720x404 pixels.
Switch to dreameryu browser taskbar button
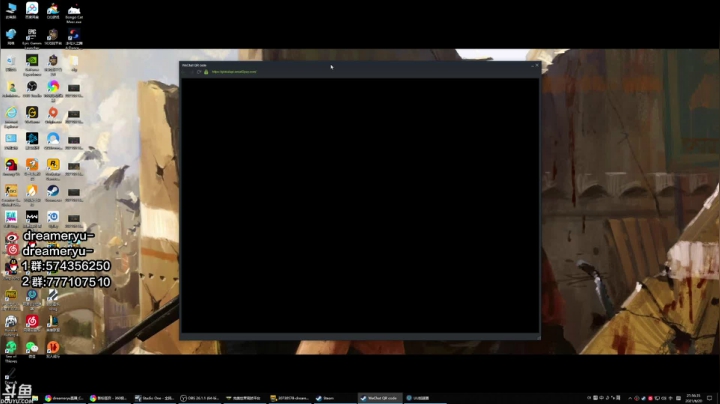click(64, 398)
